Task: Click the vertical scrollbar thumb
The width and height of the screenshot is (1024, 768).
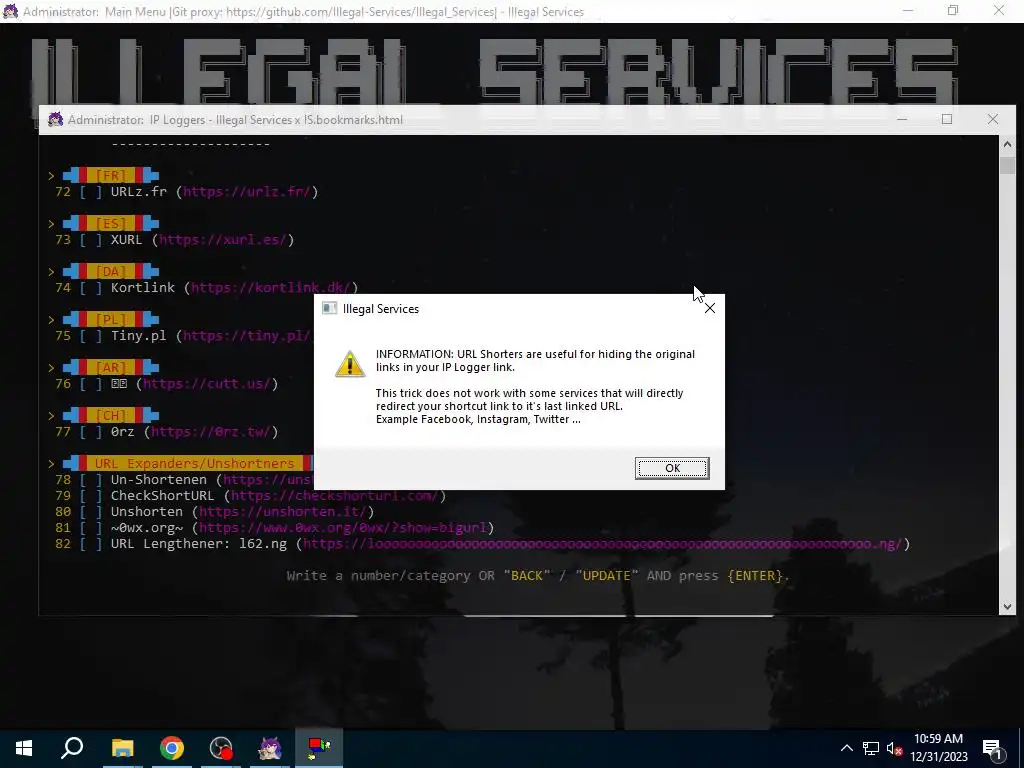Action: pos(1007,165)
